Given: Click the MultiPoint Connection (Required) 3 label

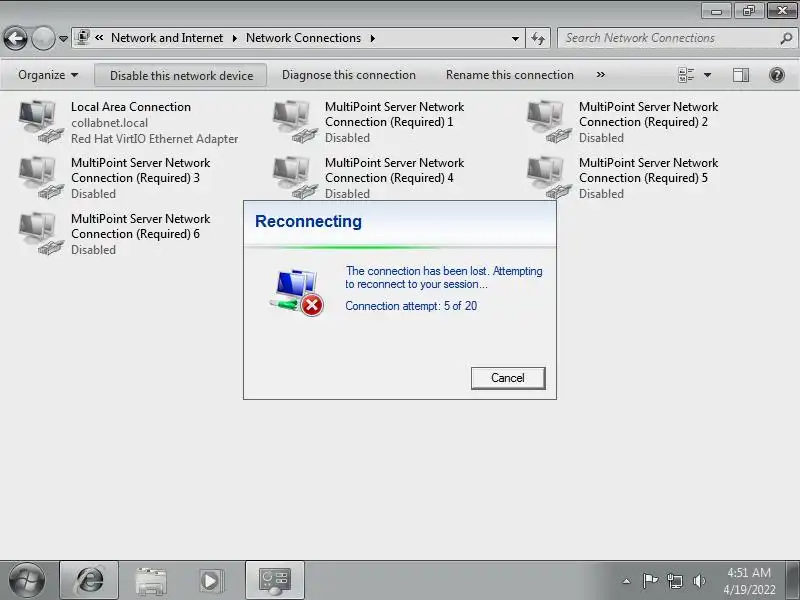Looking at the screenshot, I should pyautogui.click(x=140, y=170).
